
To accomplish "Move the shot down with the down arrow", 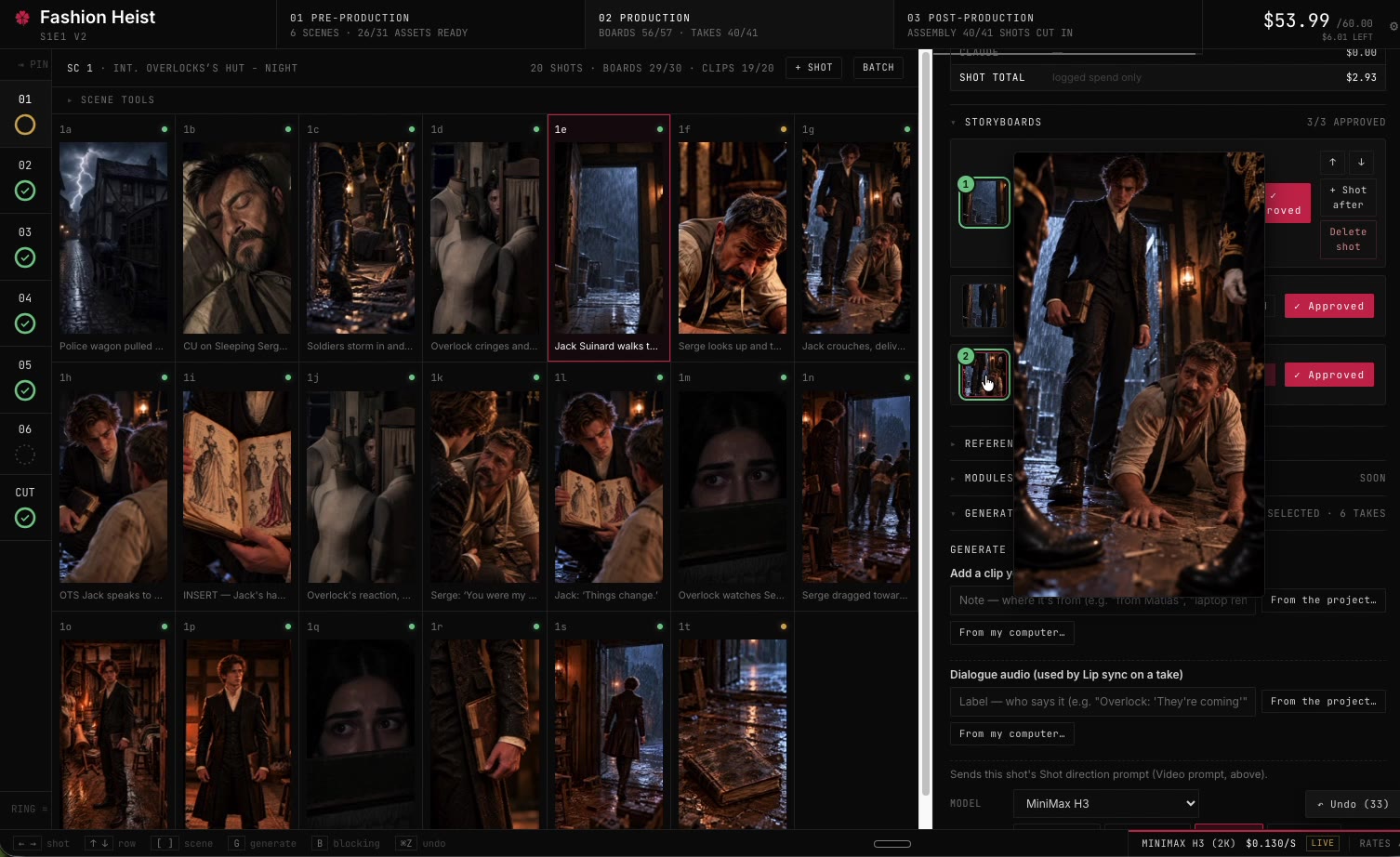I will click(1361, 162).
